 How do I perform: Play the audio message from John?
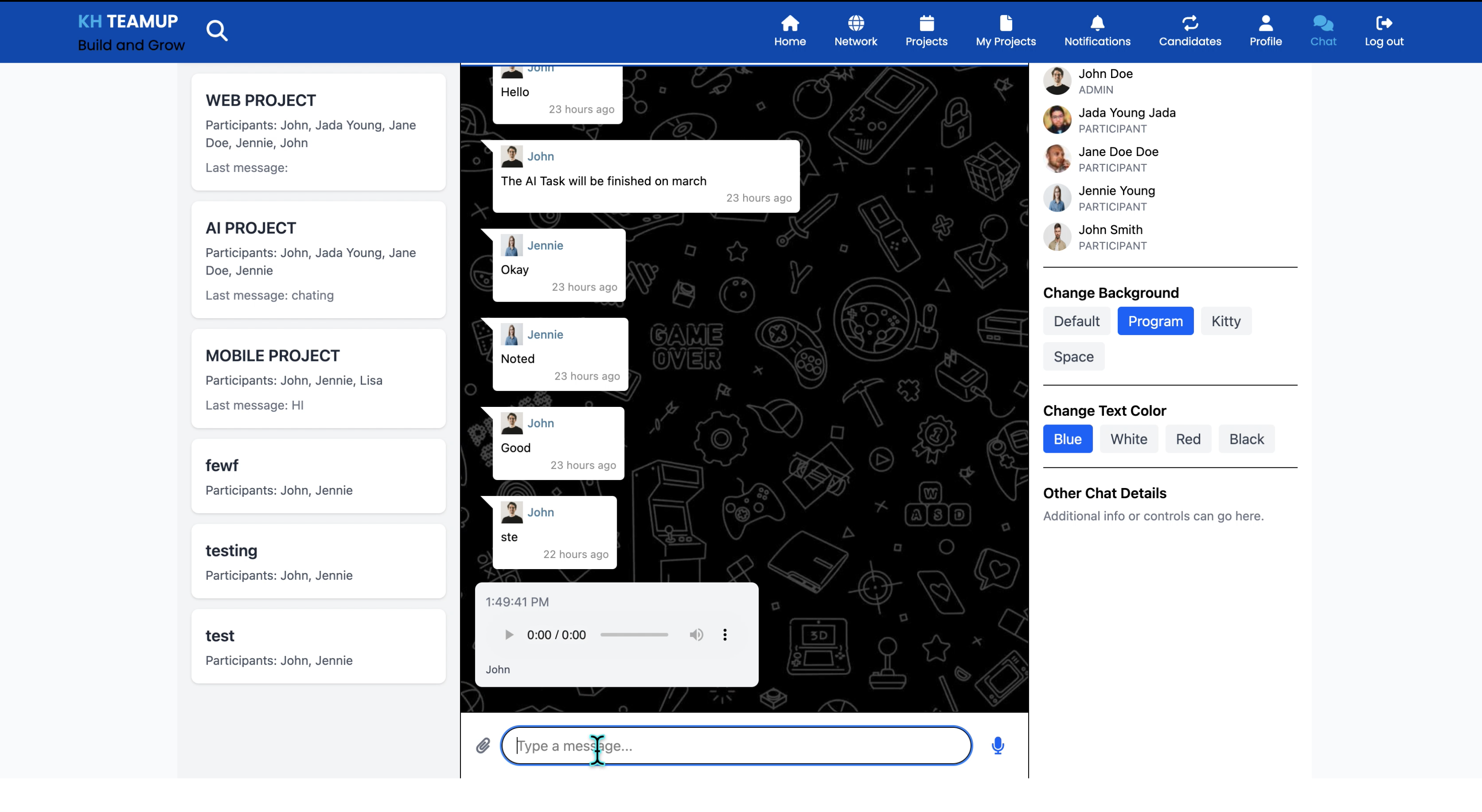tap(509, 635)
